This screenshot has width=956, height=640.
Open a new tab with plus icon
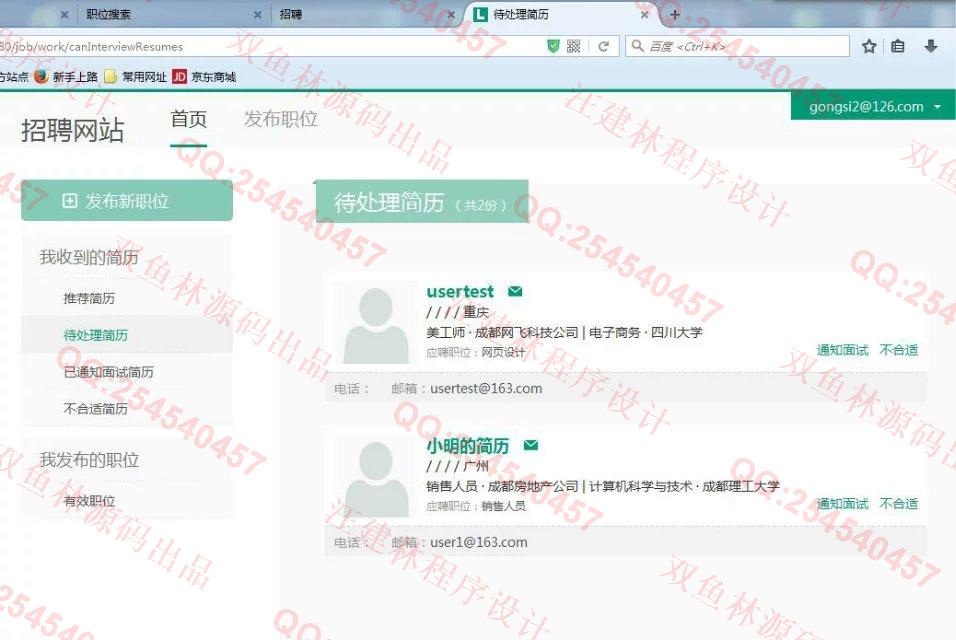pyautogui.click(x=674, y=15)
